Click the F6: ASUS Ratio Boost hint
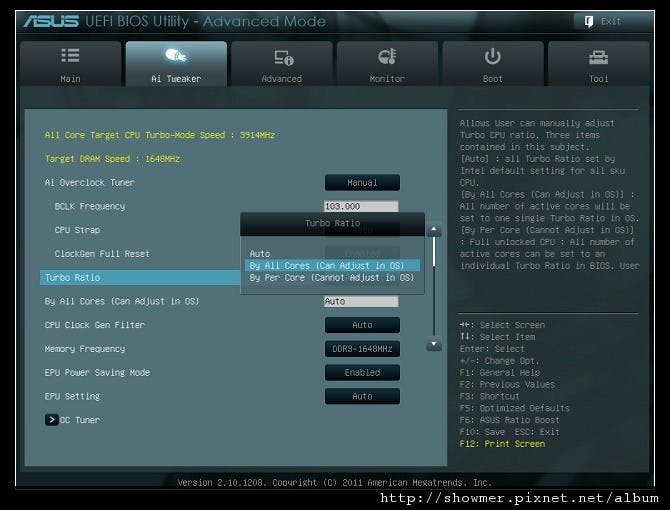This screenshot has height=510, width=670. click(509, 420)
